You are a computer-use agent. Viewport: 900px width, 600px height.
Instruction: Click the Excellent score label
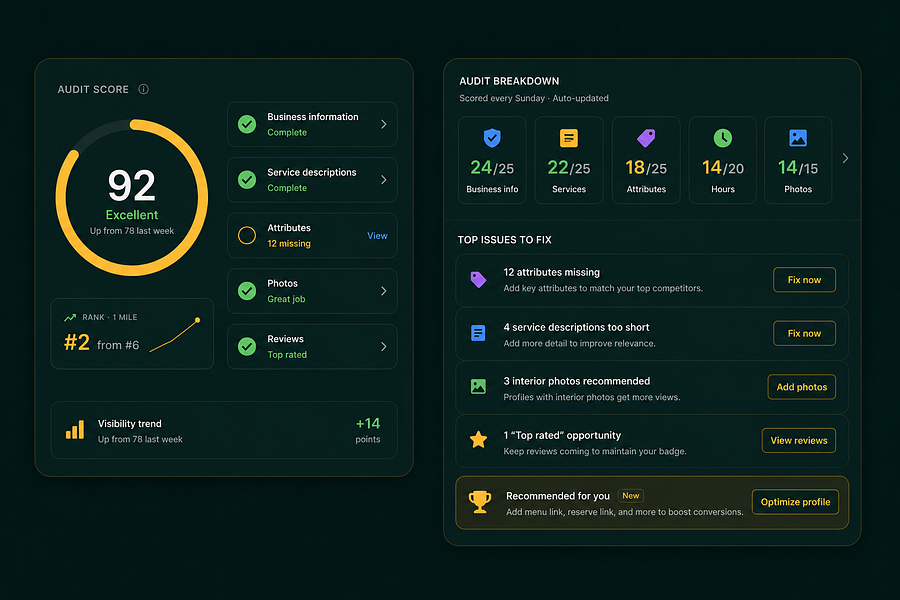point(131,215)
